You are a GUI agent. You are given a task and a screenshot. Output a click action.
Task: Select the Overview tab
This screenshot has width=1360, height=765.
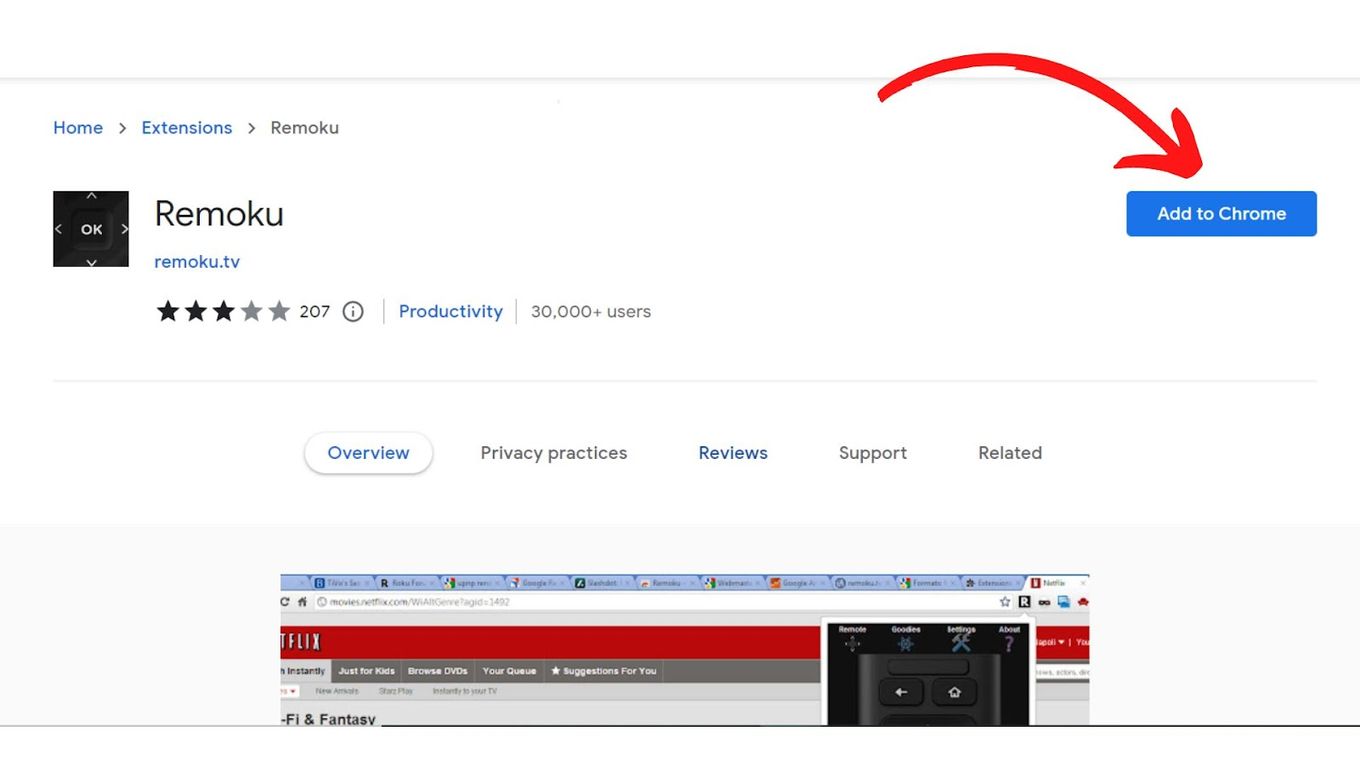click(369, 453)
